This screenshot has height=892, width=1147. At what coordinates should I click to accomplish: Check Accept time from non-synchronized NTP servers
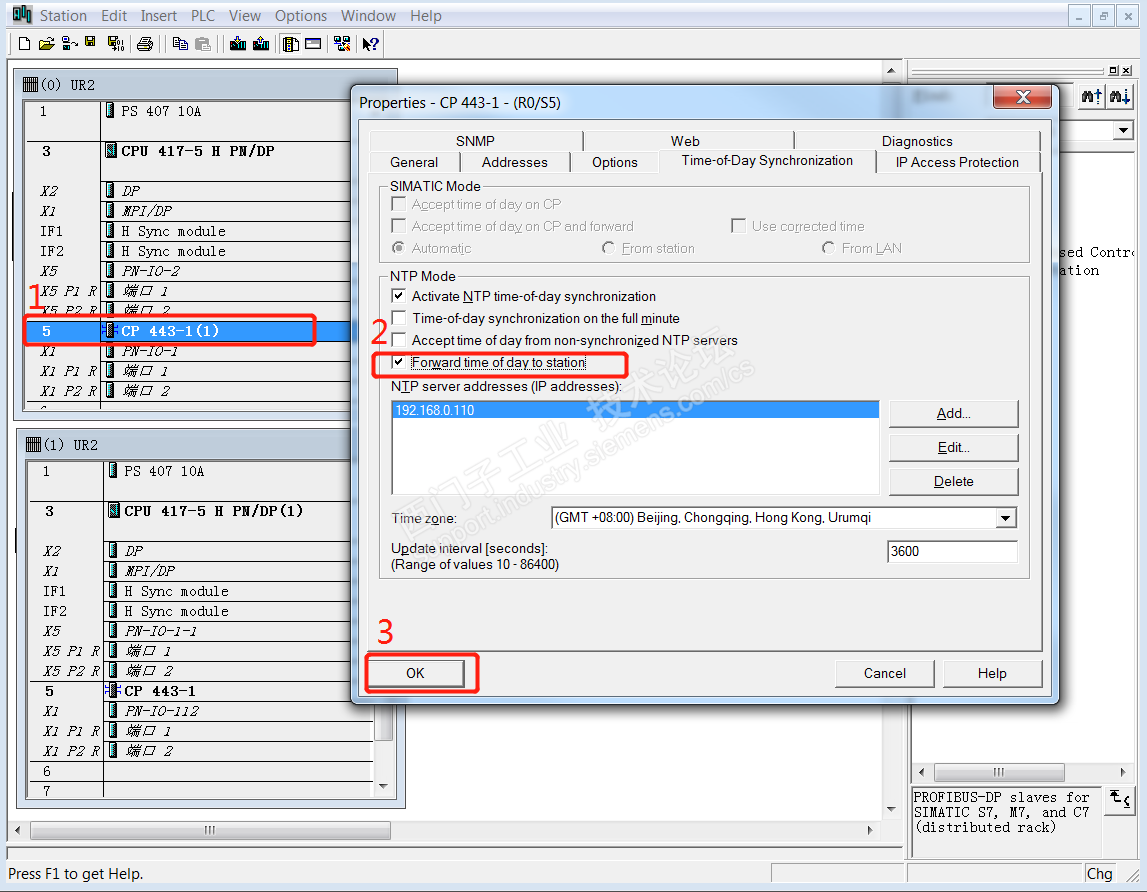(399, 340)
